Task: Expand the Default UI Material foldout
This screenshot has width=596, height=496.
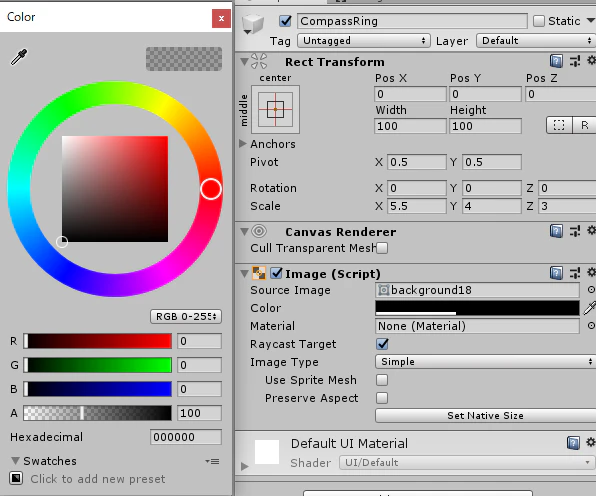Action: point(245,466)
